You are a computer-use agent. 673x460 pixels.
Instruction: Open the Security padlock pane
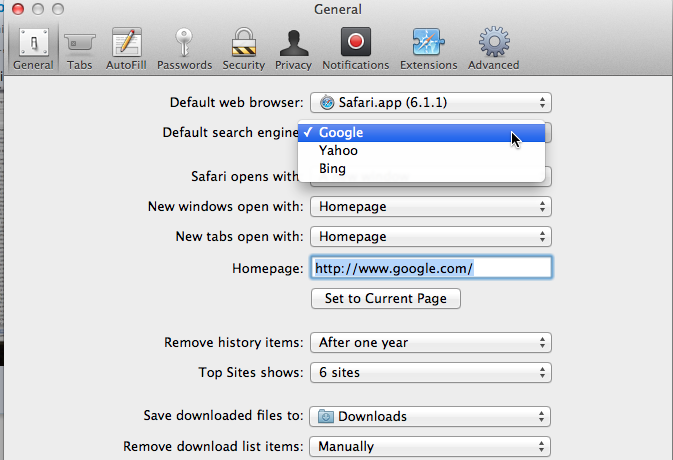(243, 49)
